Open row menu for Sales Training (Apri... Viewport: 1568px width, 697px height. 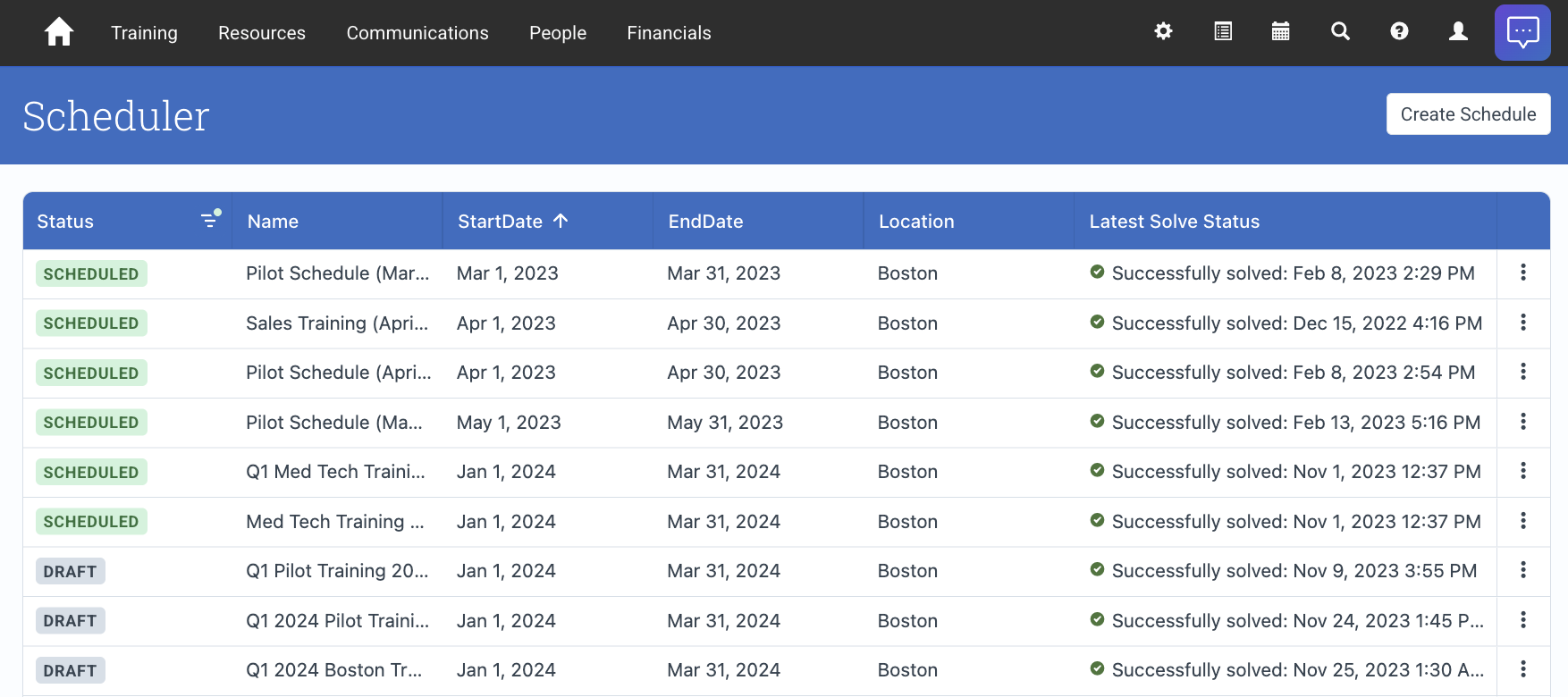(x=1523, y=323)
